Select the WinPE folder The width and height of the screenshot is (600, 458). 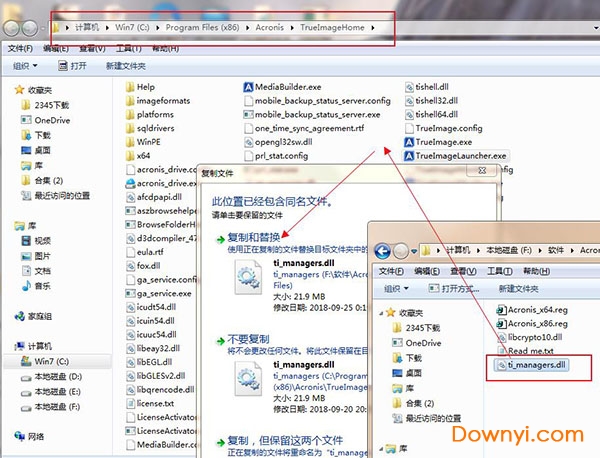coord(148,142)
